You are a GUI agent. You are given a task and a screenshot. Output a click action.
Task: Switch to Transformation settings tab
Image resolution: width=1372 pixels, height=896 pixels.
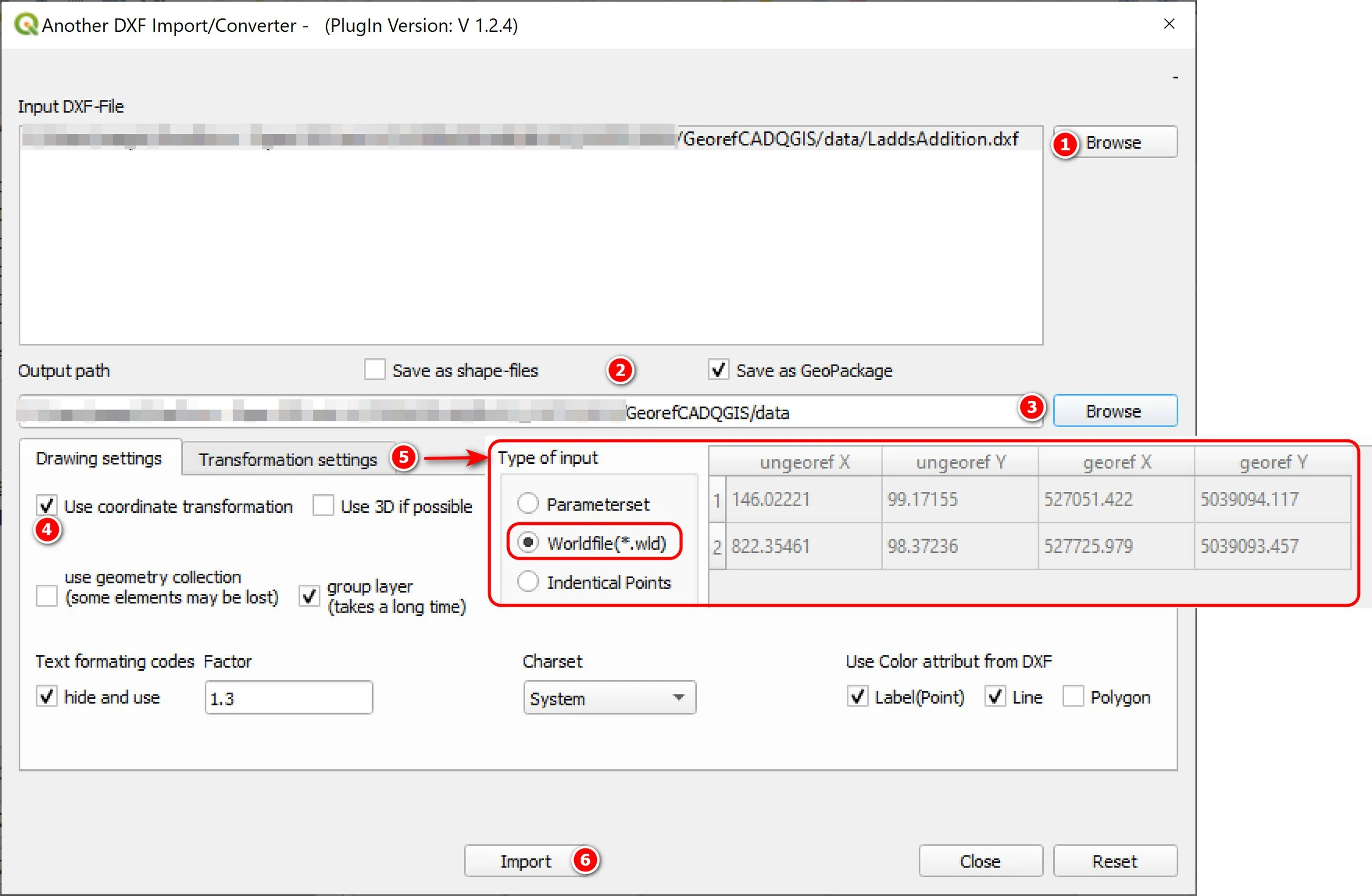tap(287, 460)
